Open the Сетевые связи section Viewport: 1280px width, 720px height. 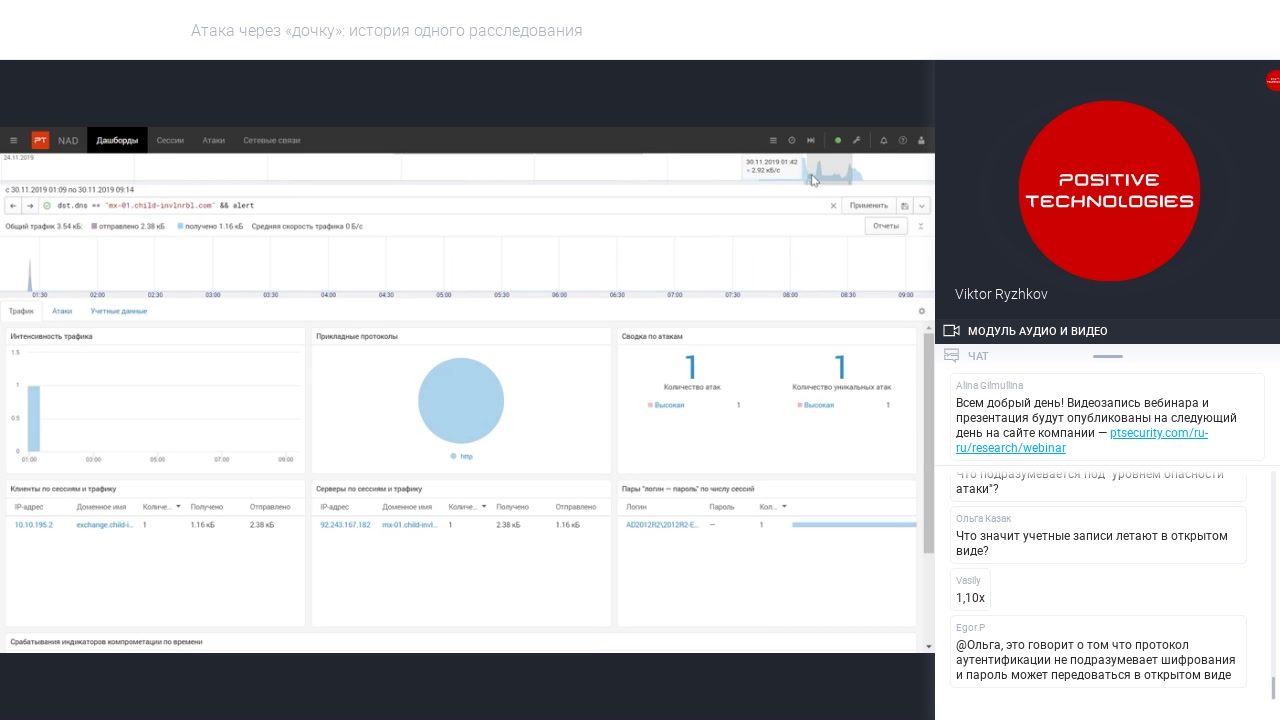click(271, 140)
